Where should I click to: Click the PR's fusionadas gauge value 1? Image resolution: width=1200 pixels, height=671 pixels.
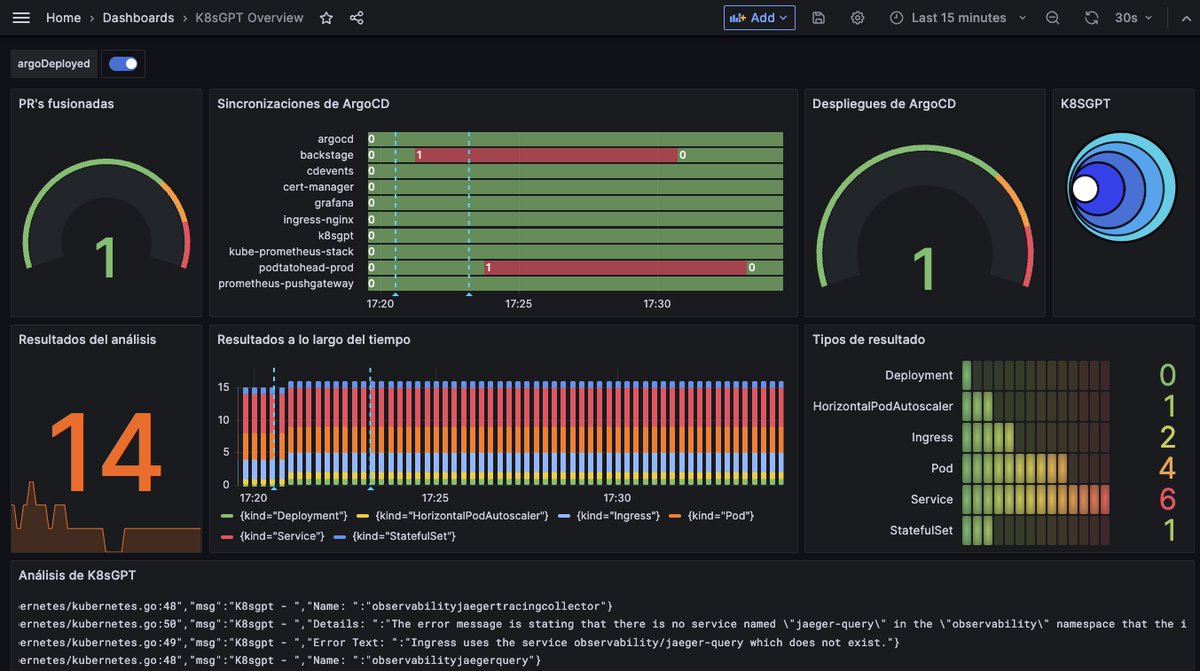coord(106,256)
